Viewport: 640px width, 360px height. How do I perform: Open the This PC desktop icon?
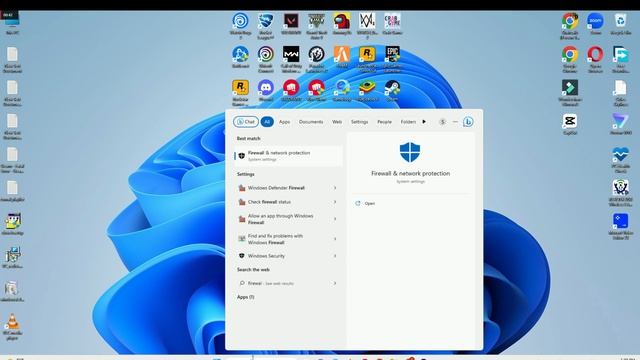click(x=11, y=21)
